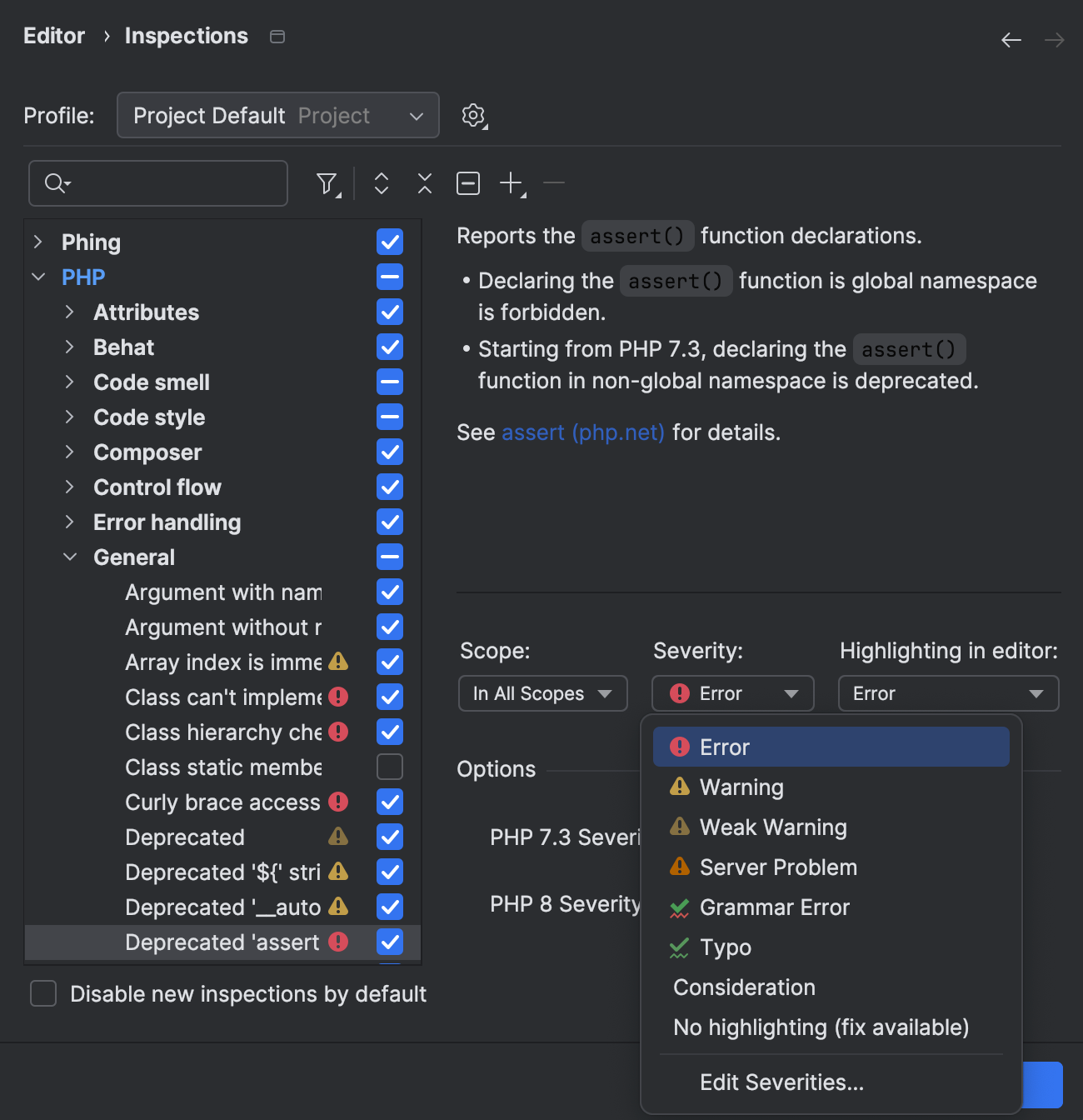Screen dimensions: 1083x1120
Task: Open the Profile dropdown
Action: [x=278, y=115]
